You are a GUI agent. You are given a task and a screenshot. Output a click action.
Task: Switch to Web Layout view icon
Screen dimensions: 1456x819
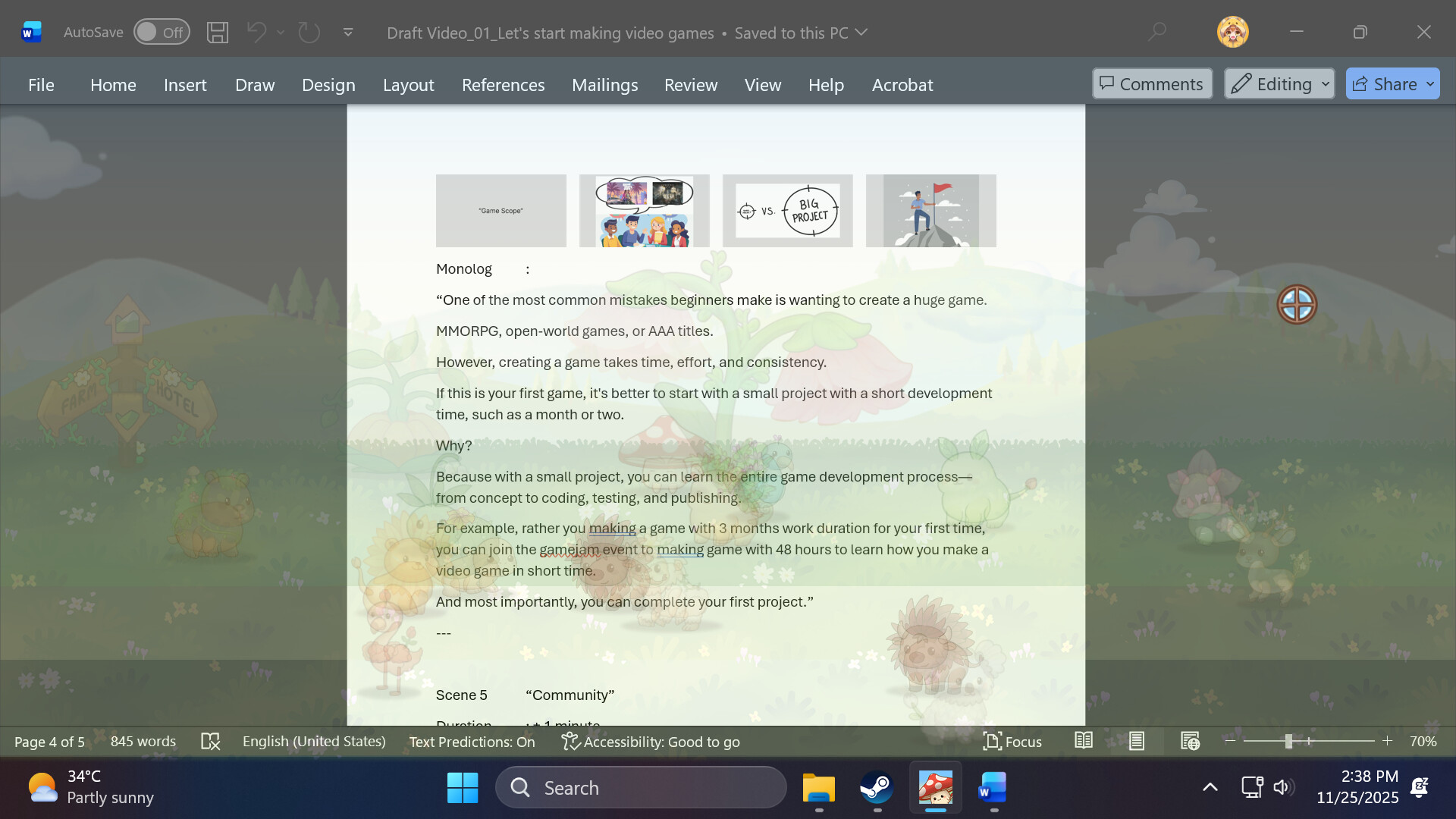[x=1190, y=741]
